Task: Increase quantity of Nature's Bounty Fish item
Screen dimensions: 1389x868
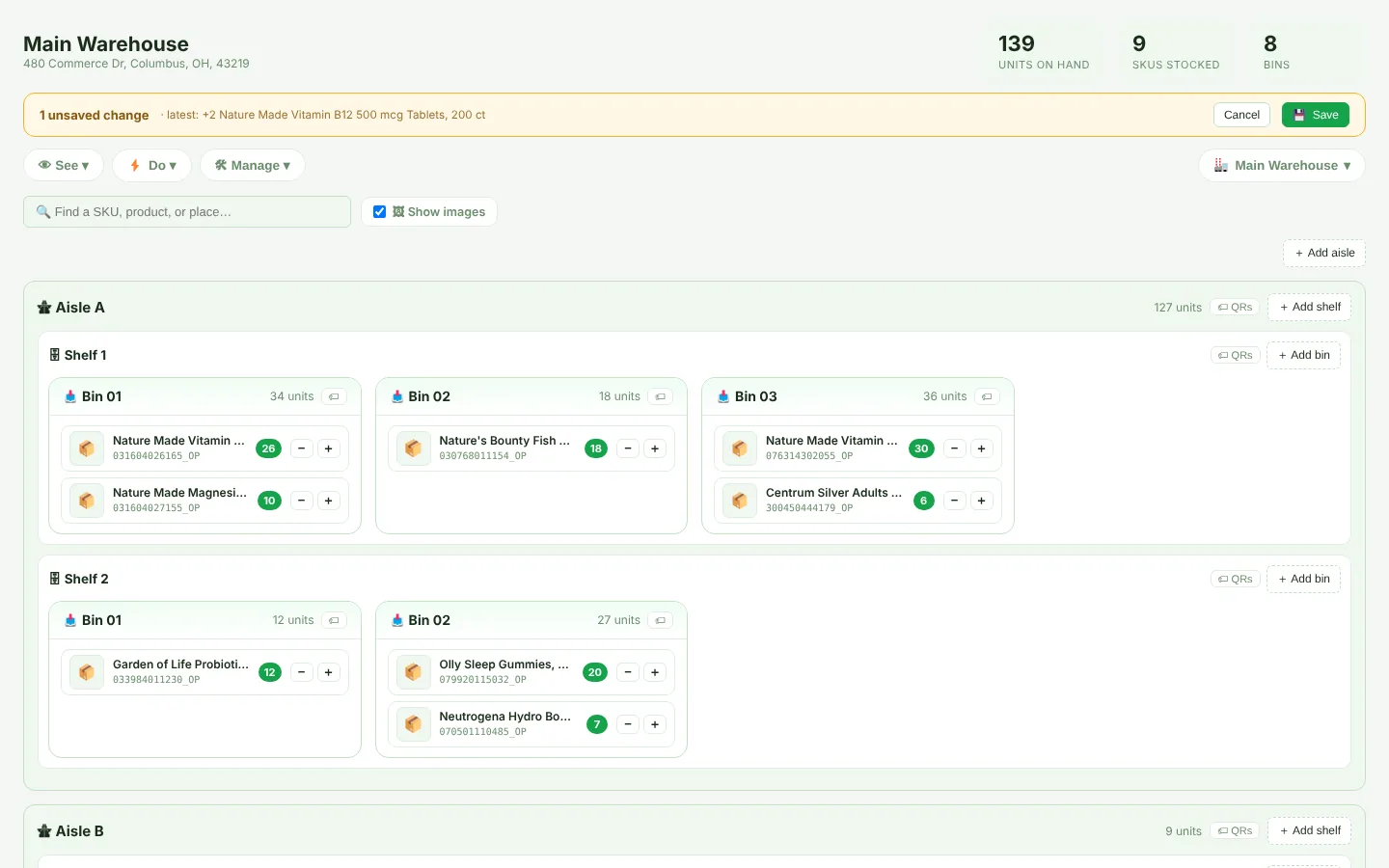Action: 655,448
